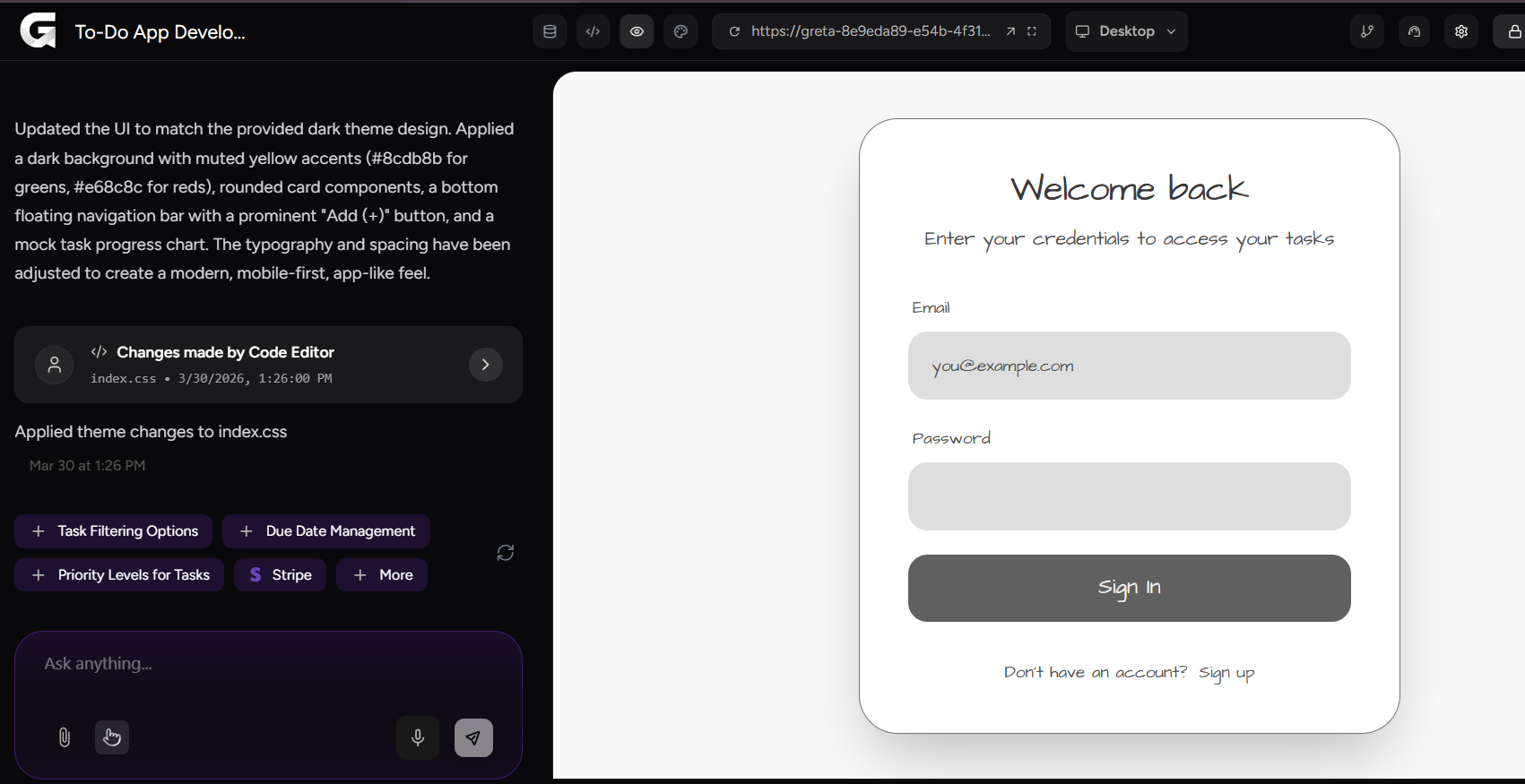1525x784 pixels.
Task: Select the Stripe integration chip
Action: click(x=280, y=575)
